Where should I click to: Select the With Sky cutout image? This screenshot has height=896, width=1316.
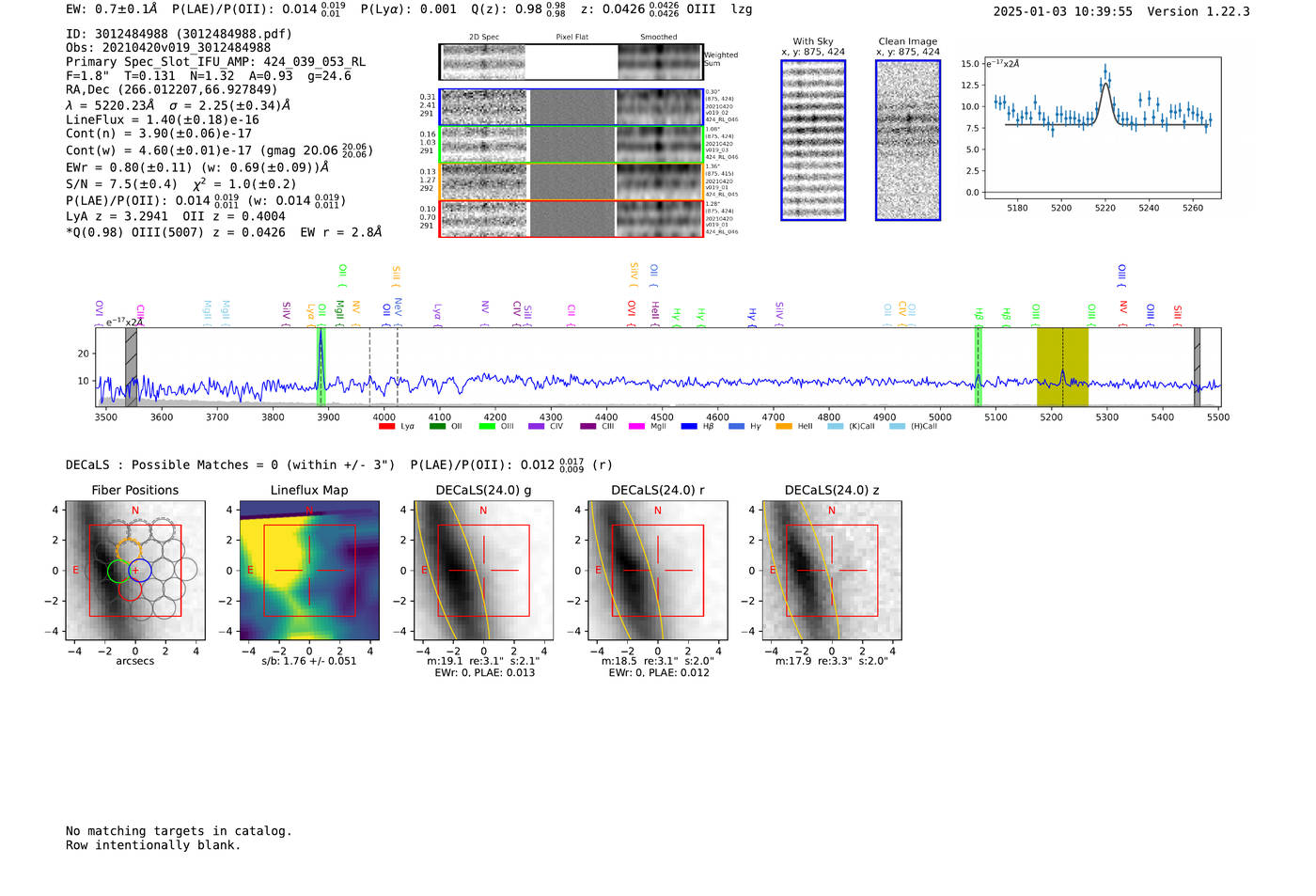coord(813,140)
